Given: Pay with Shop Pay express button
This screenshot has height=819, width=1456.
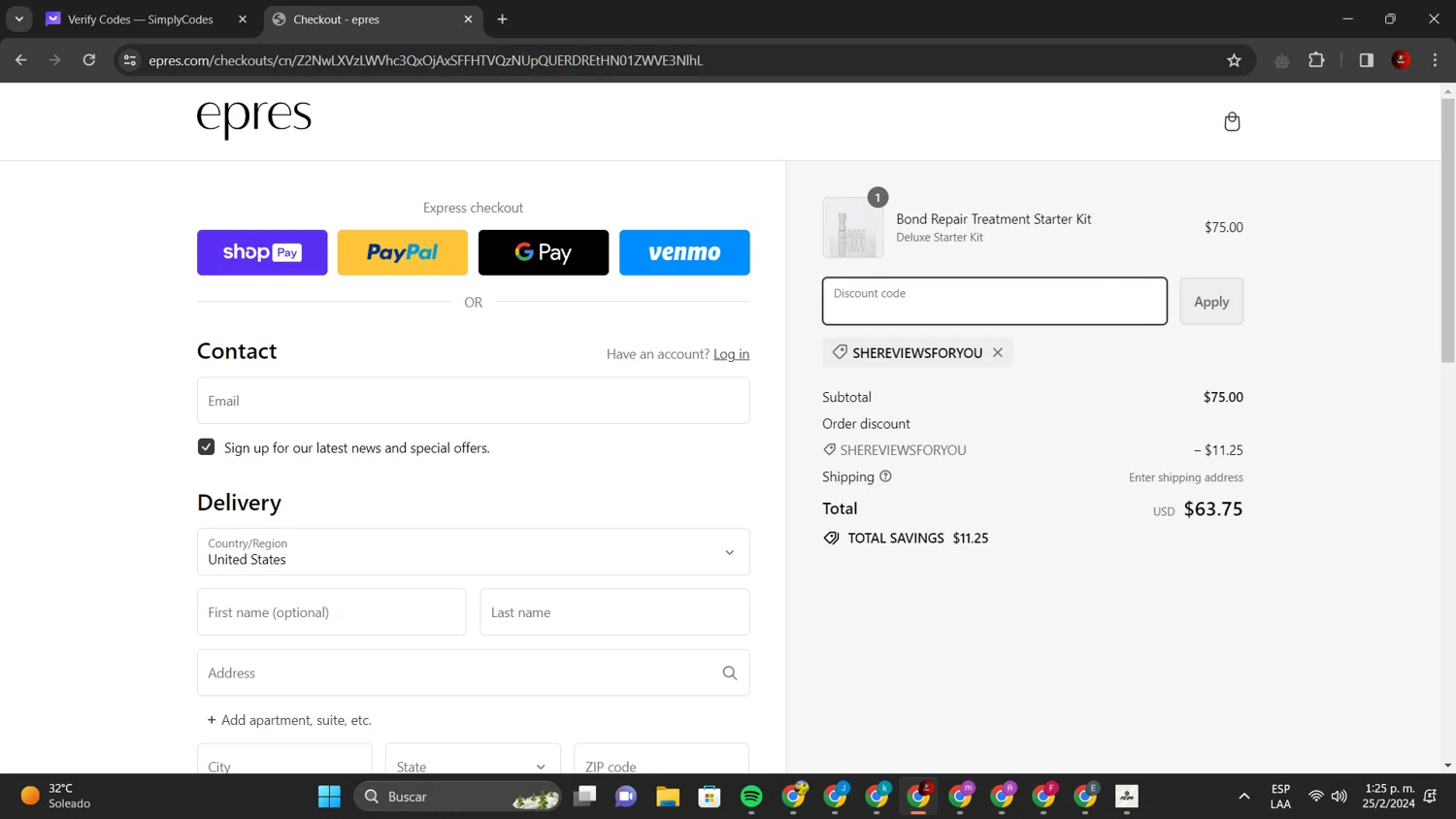Looking at the screenshot, I should coord(262,252).
